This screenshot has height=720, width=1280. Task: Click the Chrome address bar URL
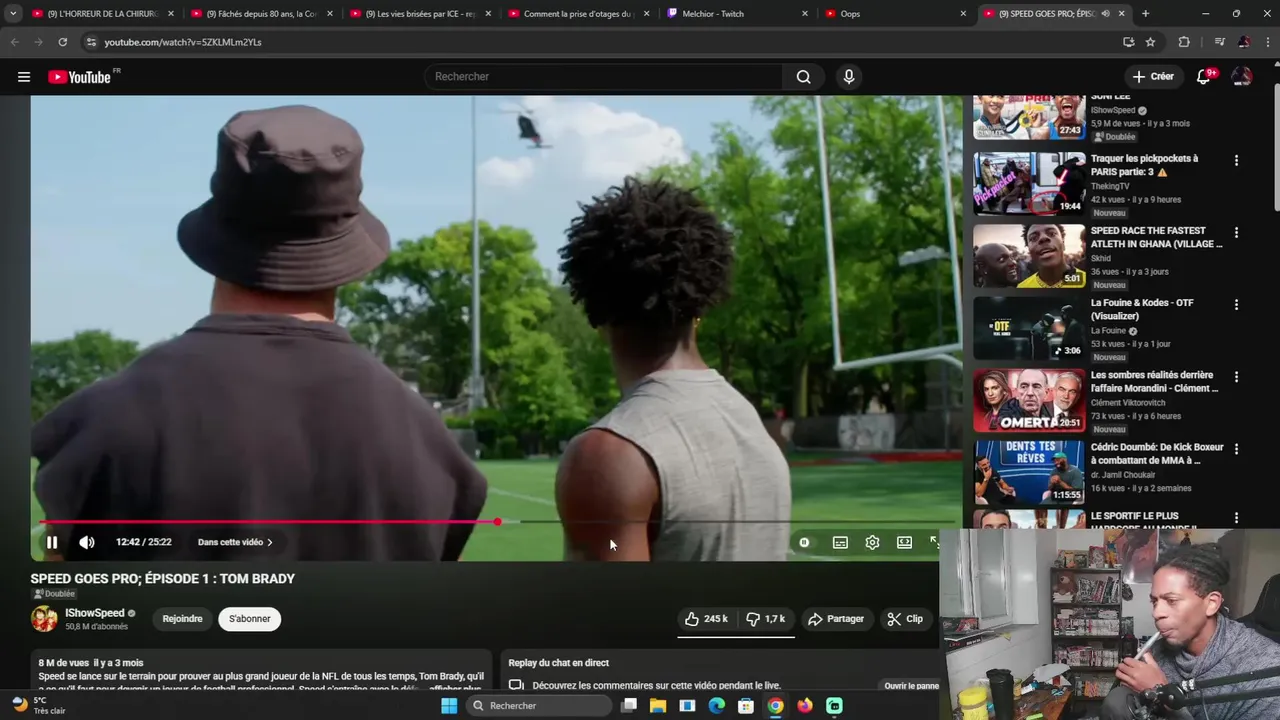click(x=183, y=42)
